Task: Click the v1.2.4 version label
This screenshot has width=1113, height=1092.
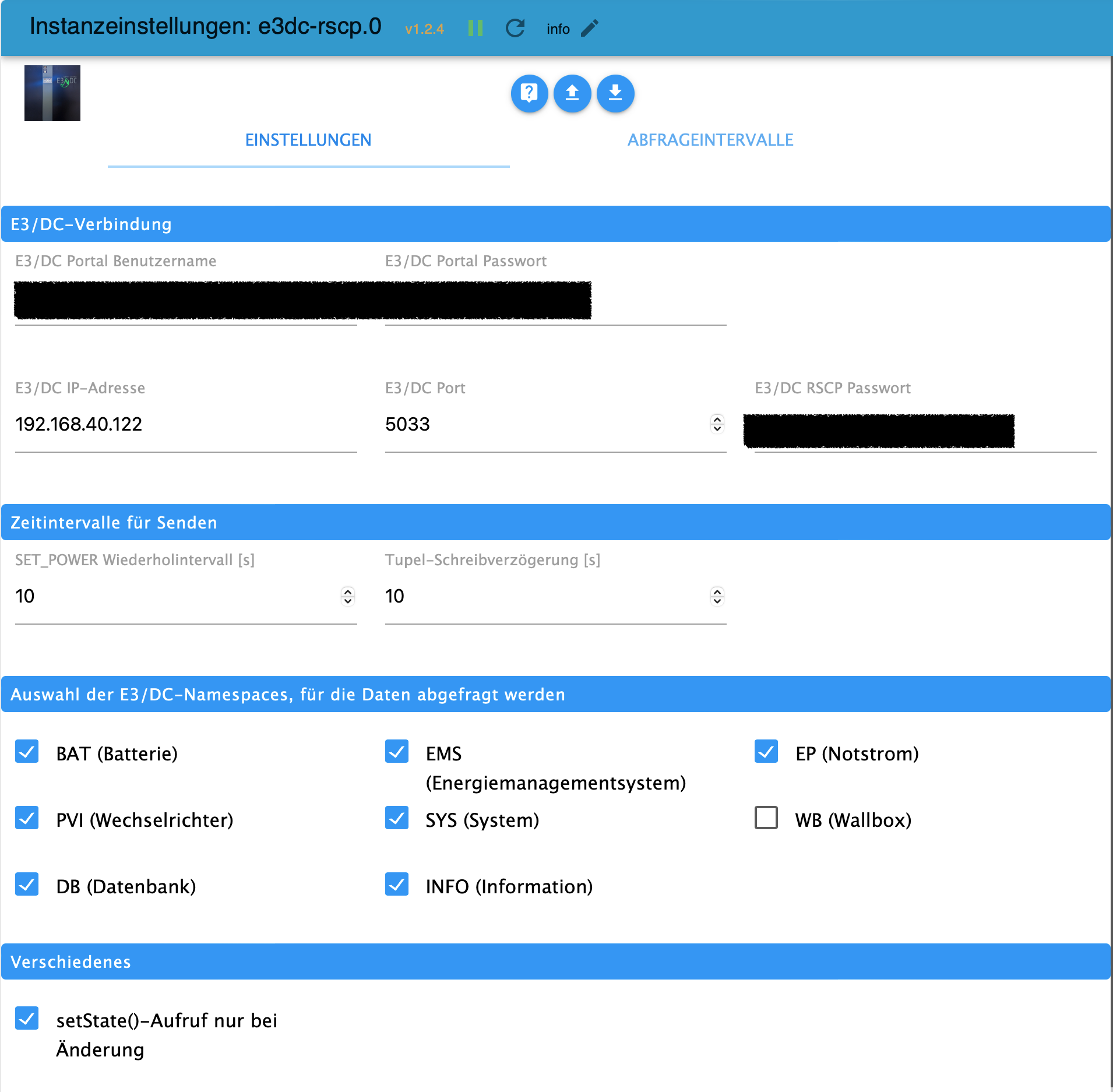Action: pyautogui.click(x=424, y=29)
